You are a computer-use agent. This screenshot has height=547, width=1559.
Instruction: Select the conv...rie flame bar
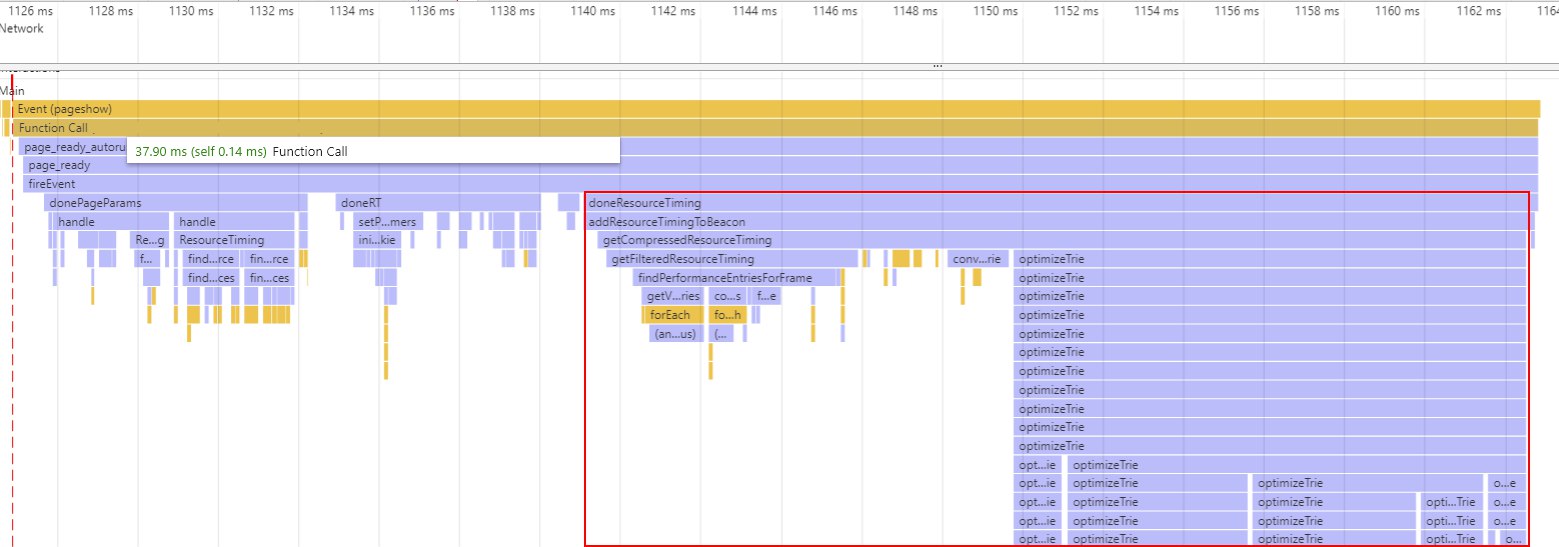click(977, 259)
